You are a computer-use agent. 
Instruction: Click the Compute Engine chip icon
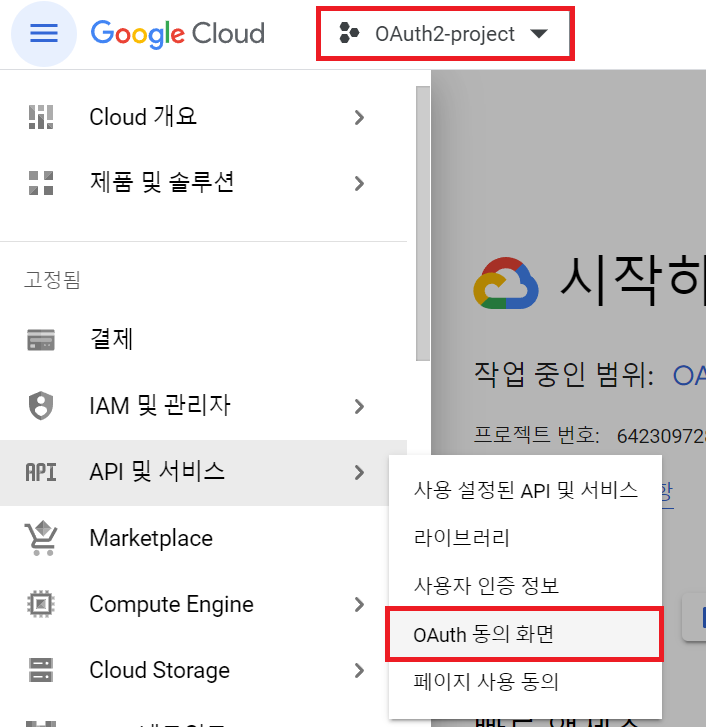41,604
